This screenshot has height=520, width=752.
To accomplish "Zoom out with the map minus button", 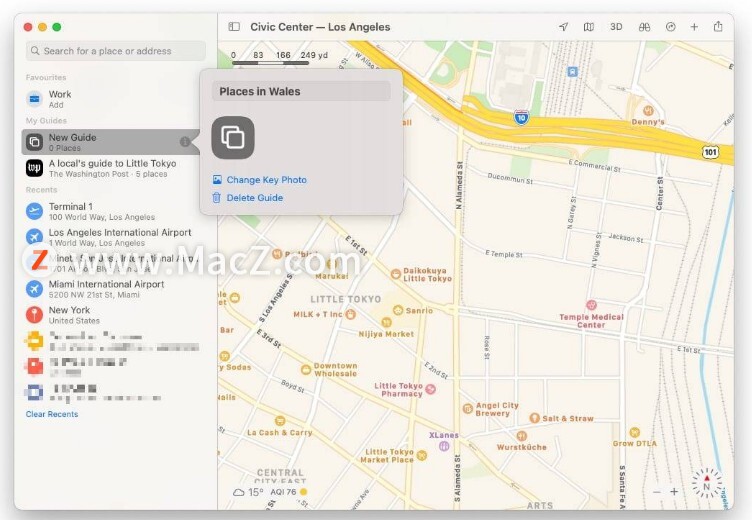I will click(x=657, y=492).
